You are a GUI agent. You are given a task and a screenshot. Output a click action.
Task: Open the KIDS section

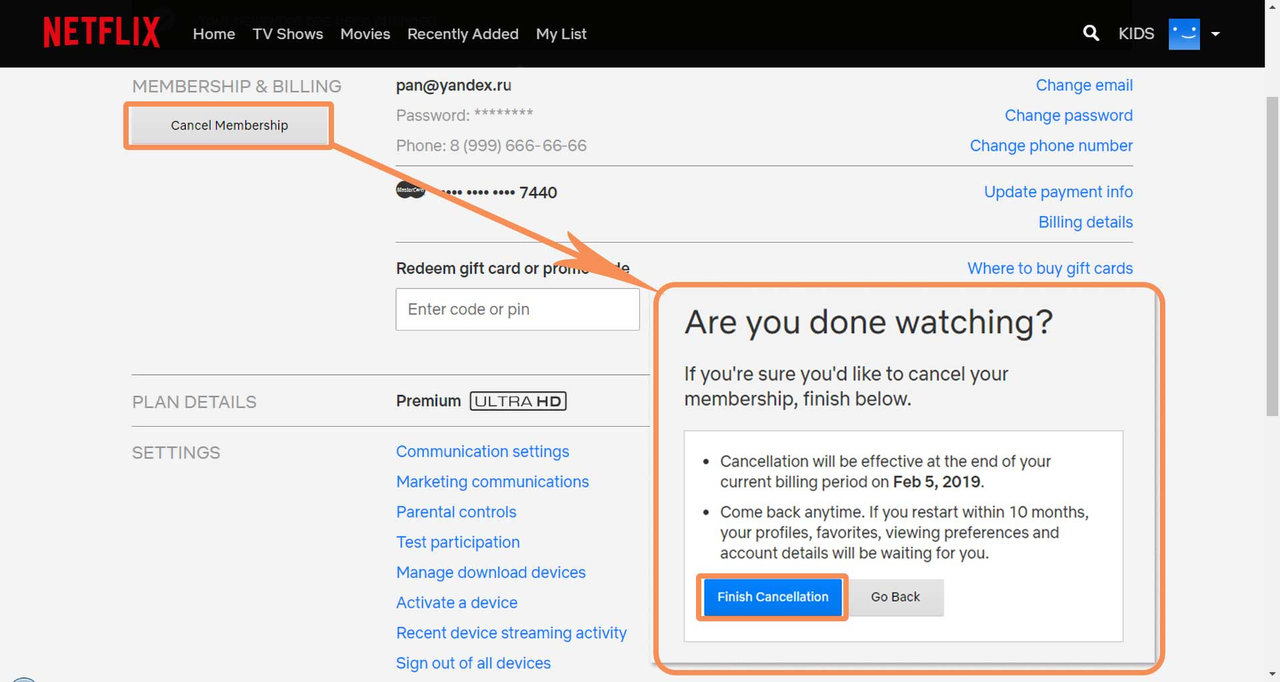click(x=1136, y=33)
